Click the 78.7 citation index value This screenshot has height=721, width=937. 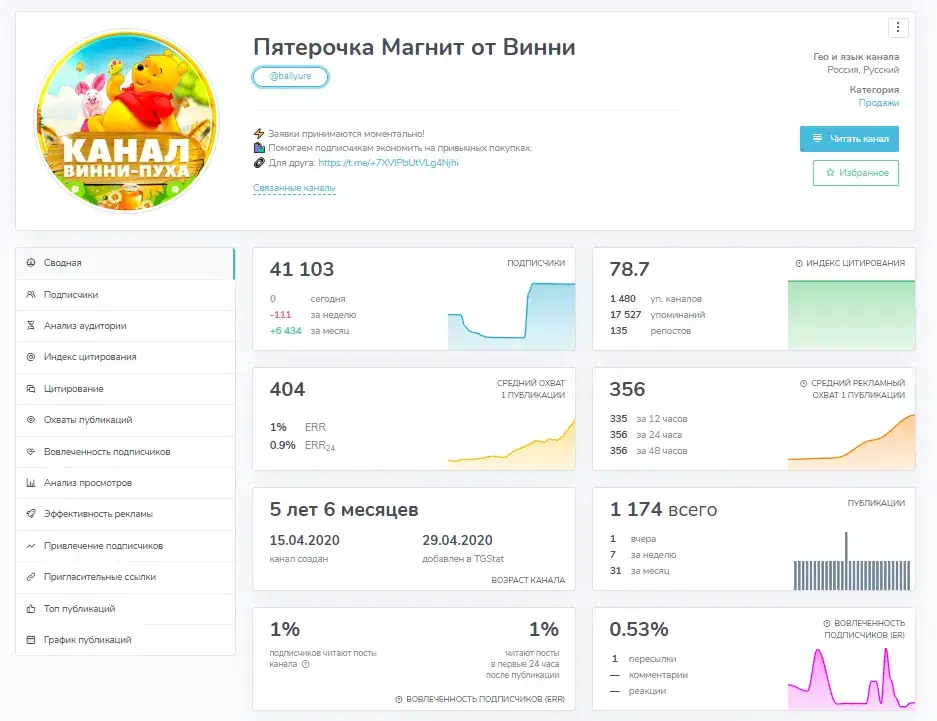629,269
